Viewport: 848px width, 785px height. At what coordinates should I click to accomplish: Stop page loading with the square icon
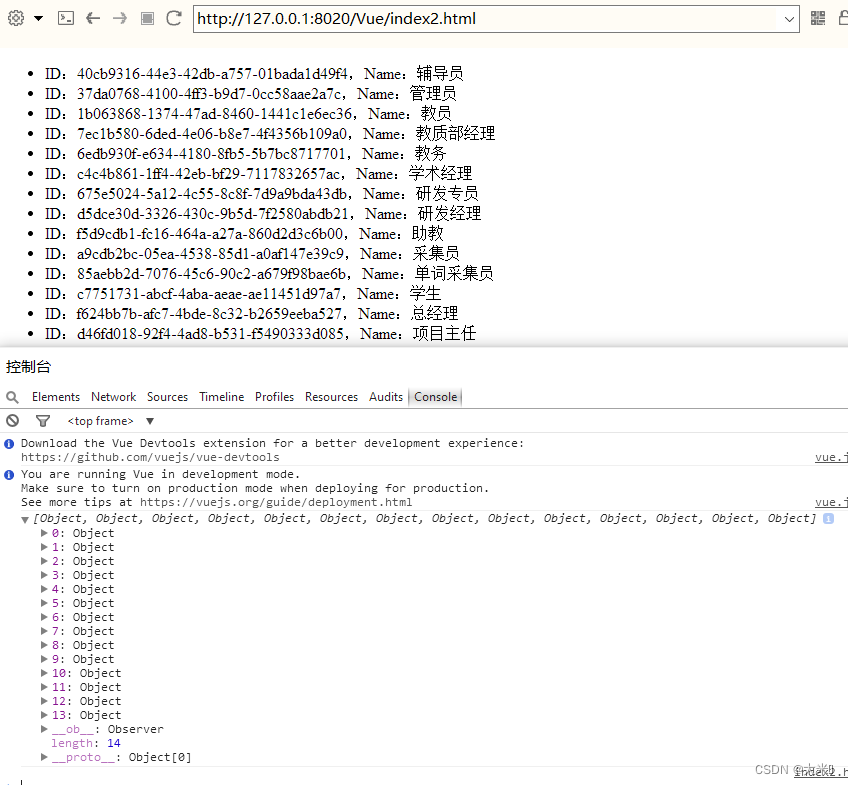(147, 18)
